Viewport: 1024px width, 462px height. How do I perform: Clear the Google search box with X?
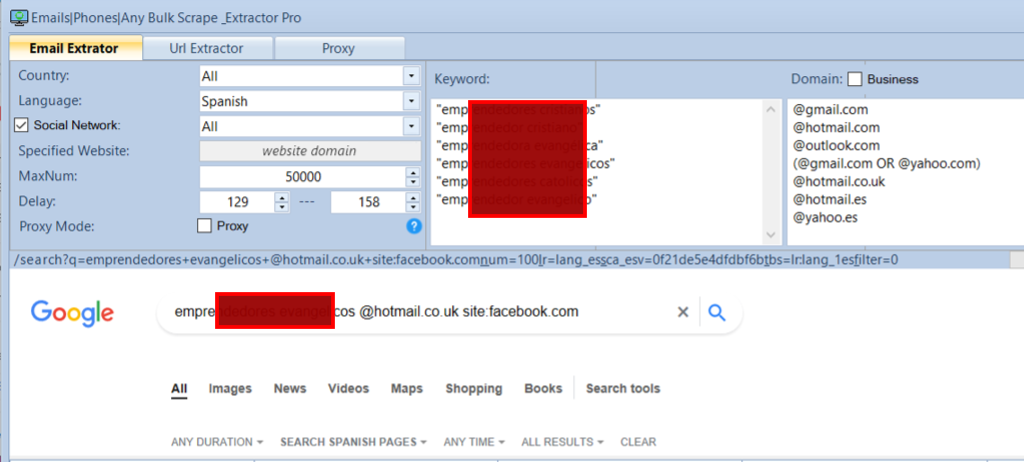click(x=683, y=312)
